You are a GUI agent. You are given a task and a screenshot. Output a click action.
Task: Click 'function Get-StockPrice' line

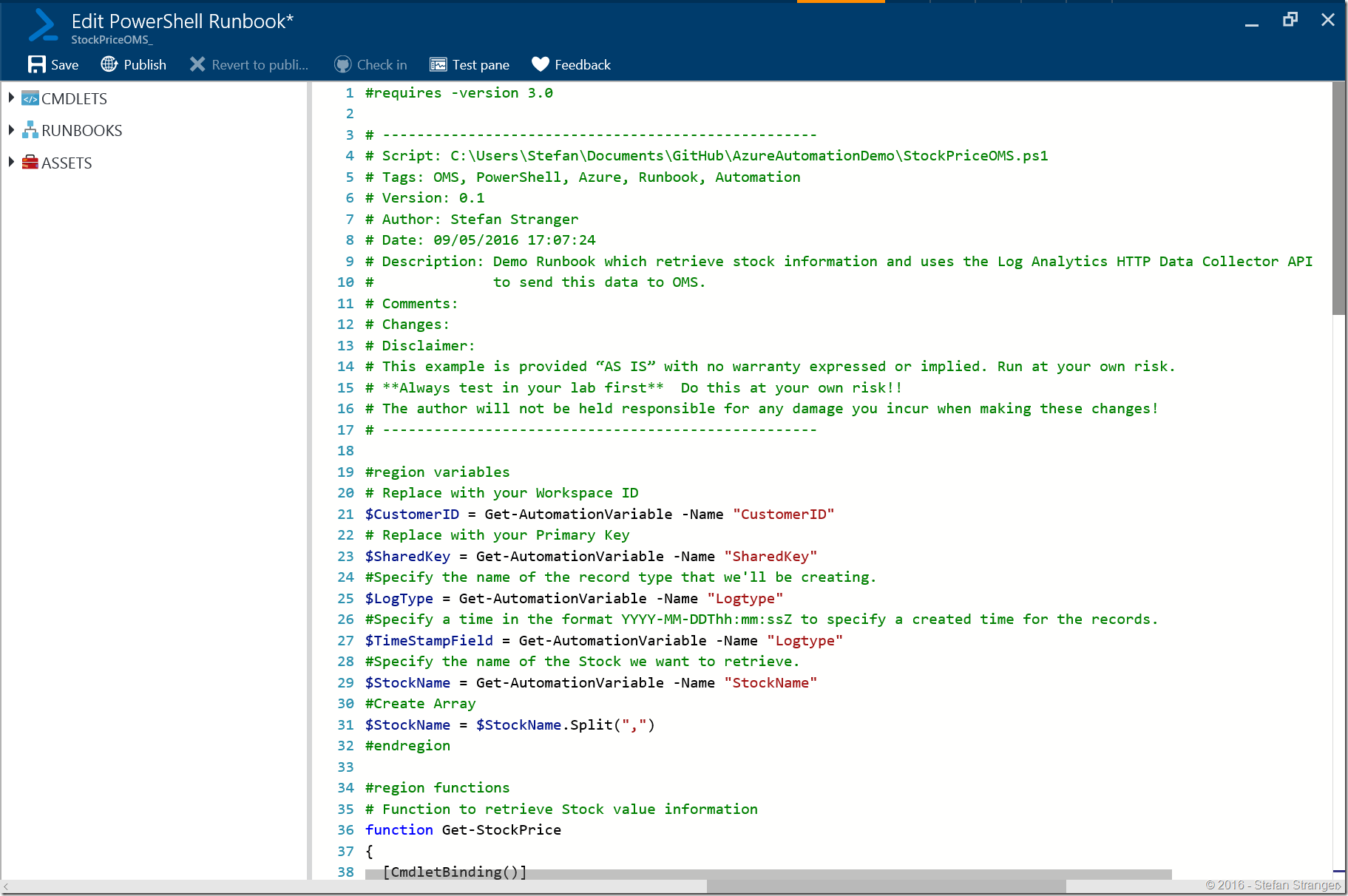[x=463, y=830]
